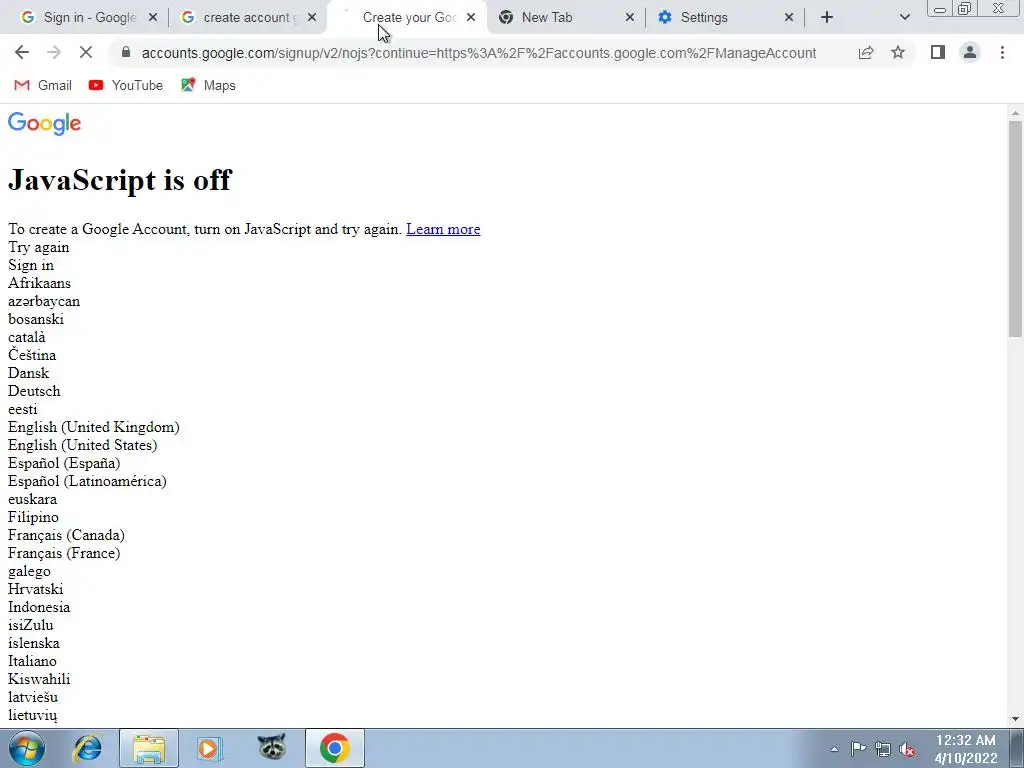Viewport: 1024px width, 768px height.
Task: Click Sign in text
Action: (31, 265)
